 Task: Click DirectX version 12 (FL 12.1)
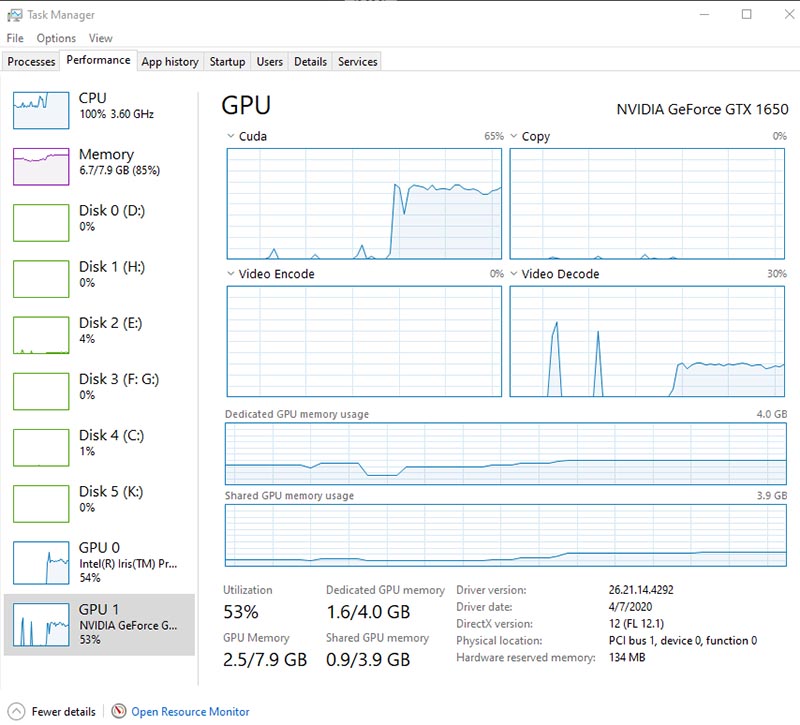[x=636, y=623]
